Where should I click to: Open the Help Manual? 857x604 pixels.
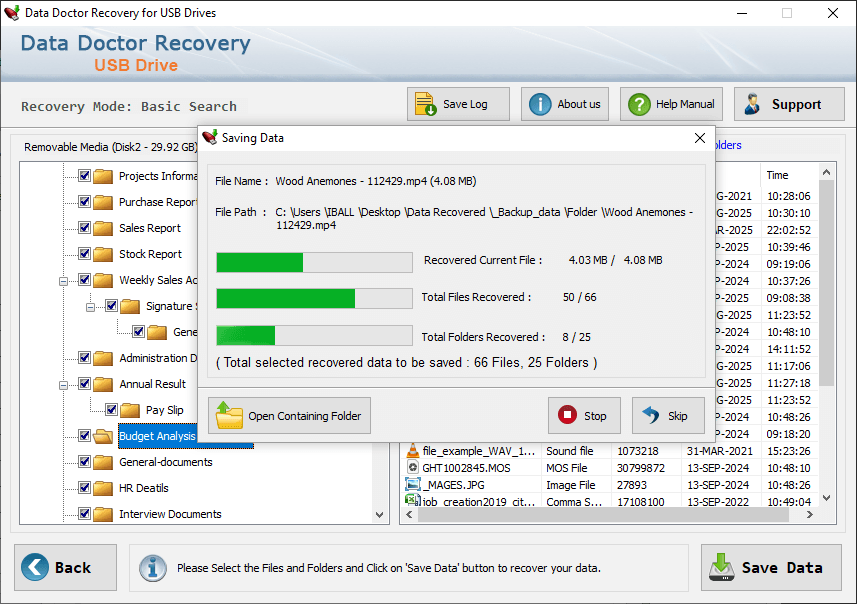click(x=671, y=104)
